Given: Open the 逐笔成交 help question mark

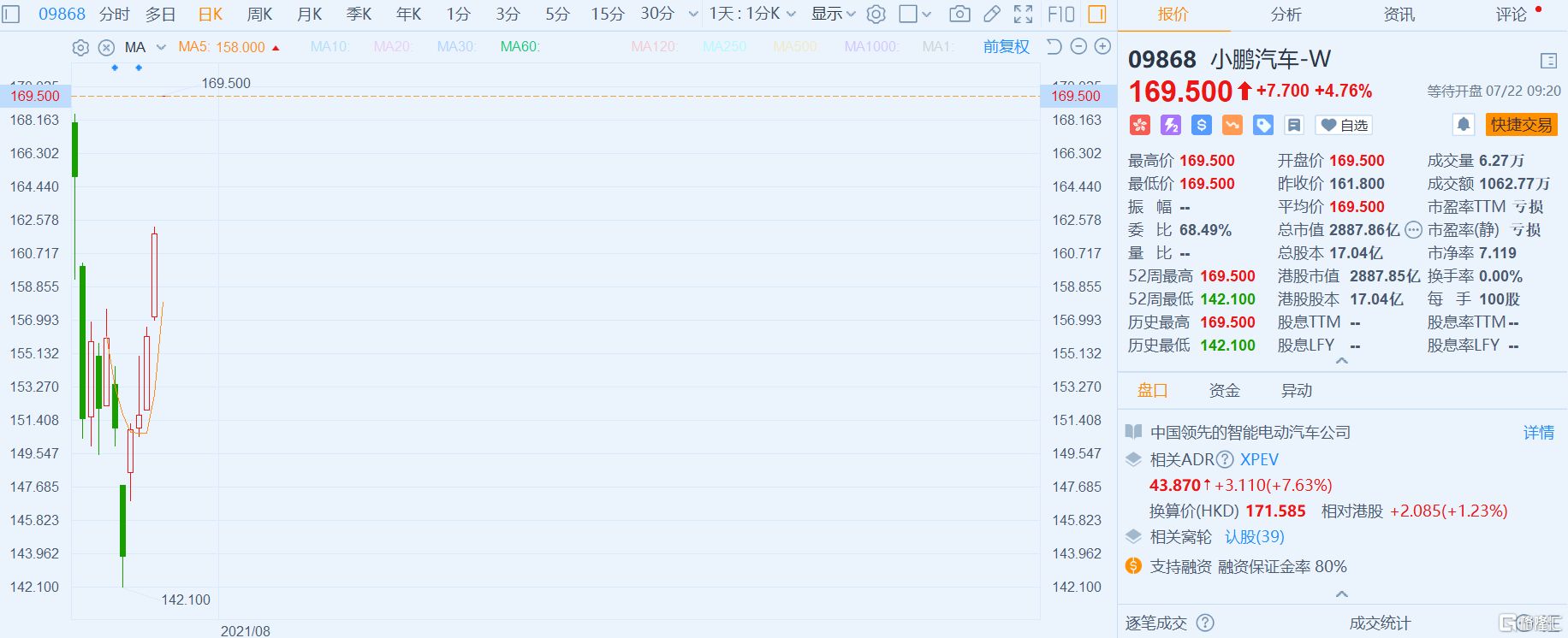Looking at the screenshot, I should 1205,623.
